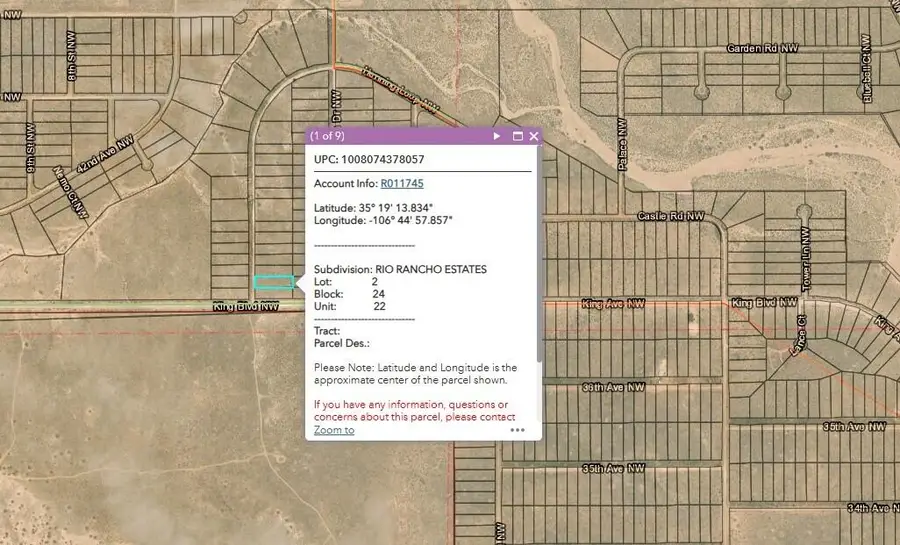Click the popup vertical scrollbar
Image resolution: width=900 pixels, height=545 pixels.
[x=539, y=254]
